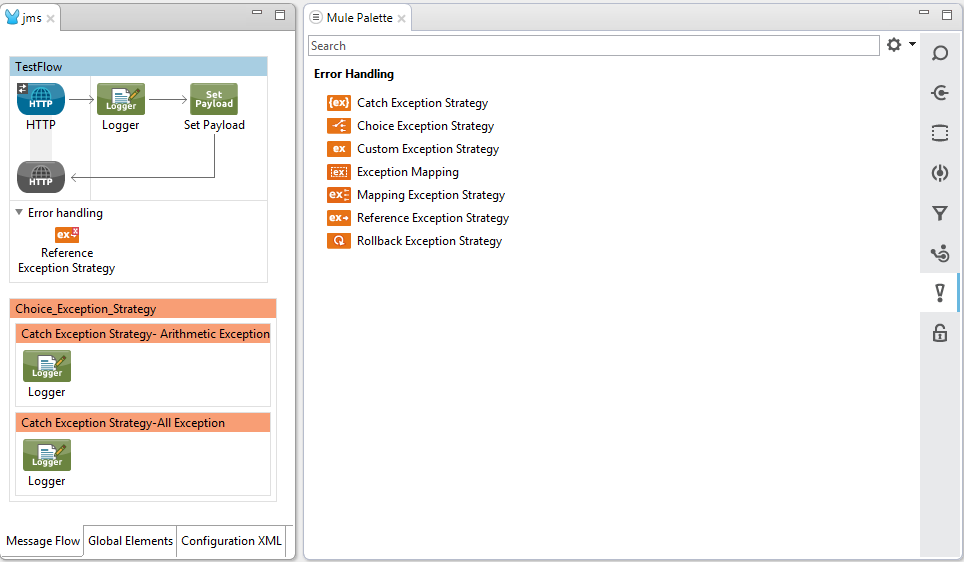This screenshot has height=562, width=964.
Task: Open the Flow Control category in palette sidebar
Action: [939, 253]
